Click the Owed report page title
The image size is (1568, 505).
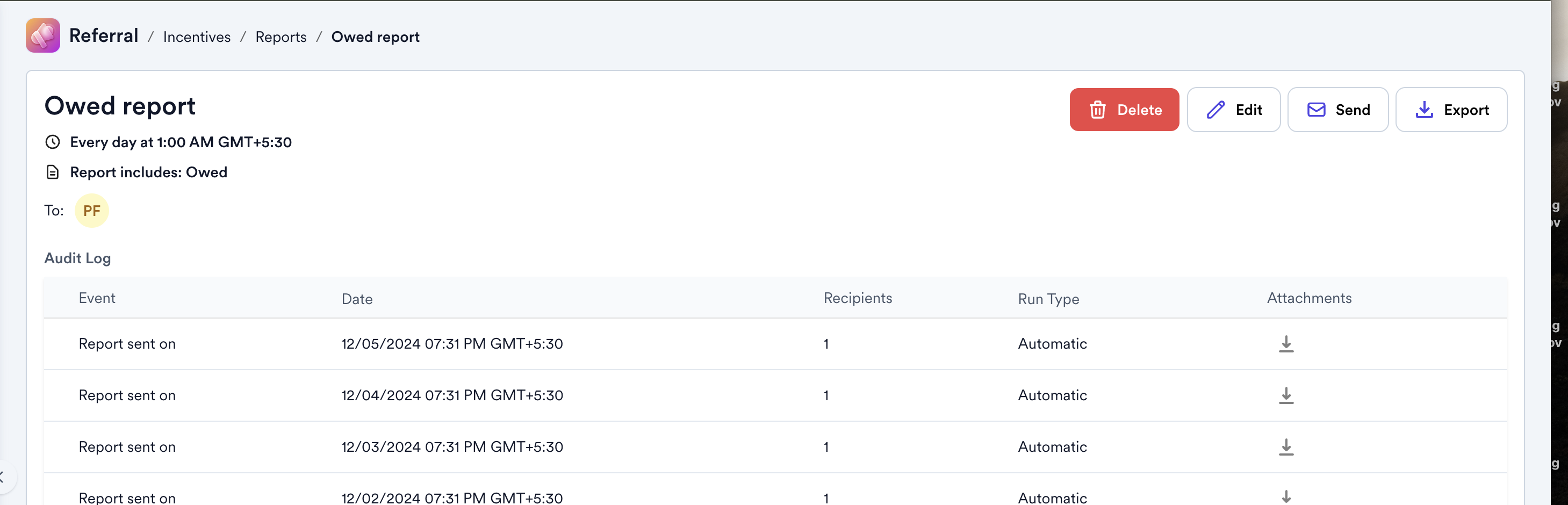(x=120, y=106)
